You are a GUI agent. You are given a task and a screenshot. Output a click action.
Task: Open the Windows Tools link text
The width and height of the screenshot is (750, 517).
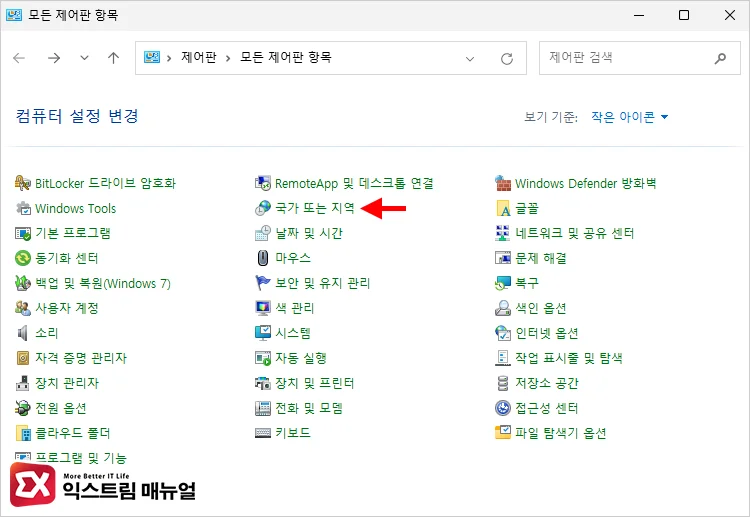coord(76,208)
